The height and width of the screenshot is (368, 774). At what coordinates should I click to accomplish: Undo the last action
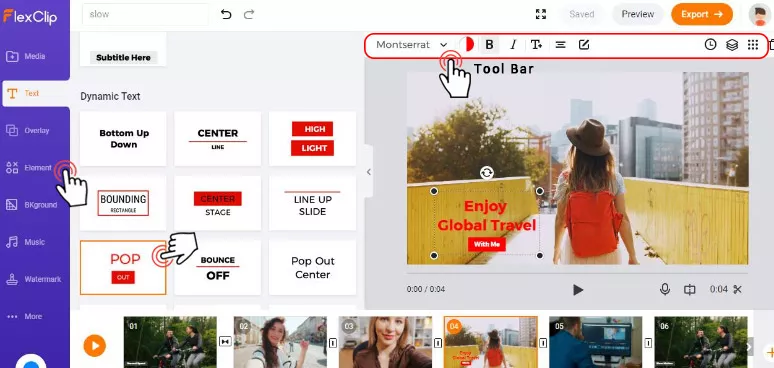click(226, 14)
